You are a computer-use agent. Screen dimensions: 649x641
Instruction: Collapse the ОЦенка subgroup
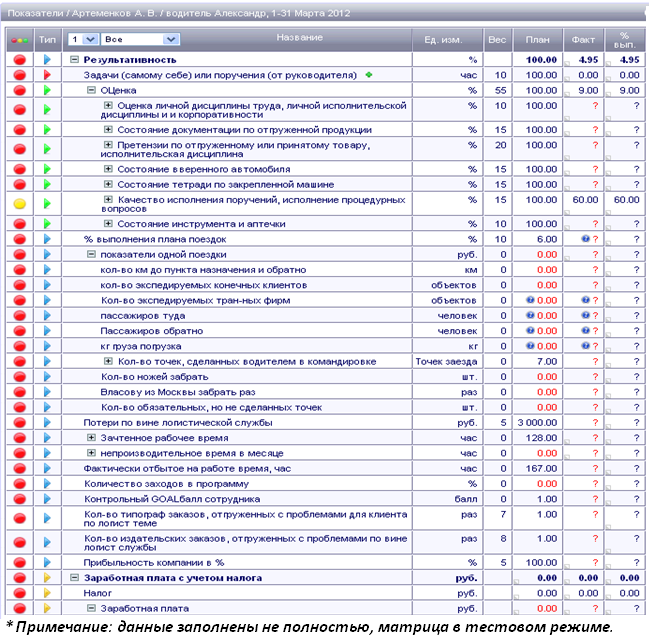pos(91,90)
